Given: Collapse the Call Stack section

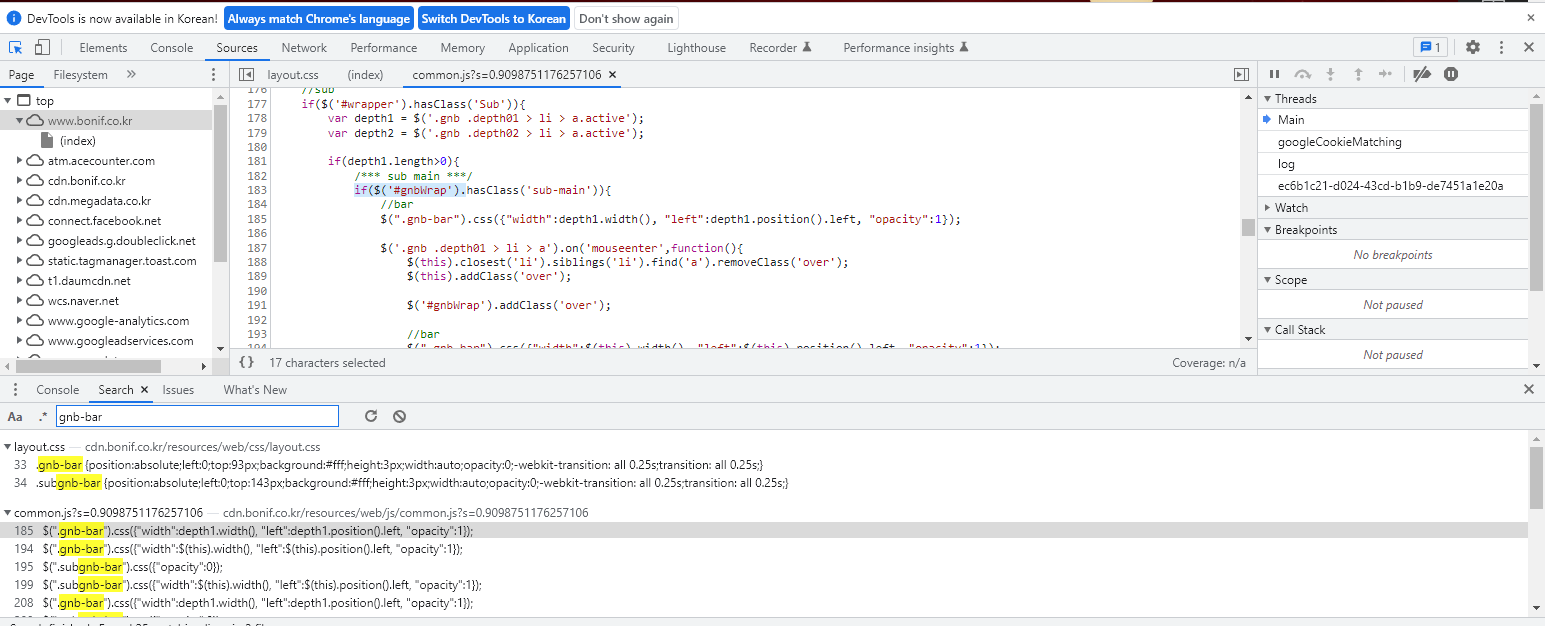Looking at the screenshot, I should click(x=1268, y=330).
